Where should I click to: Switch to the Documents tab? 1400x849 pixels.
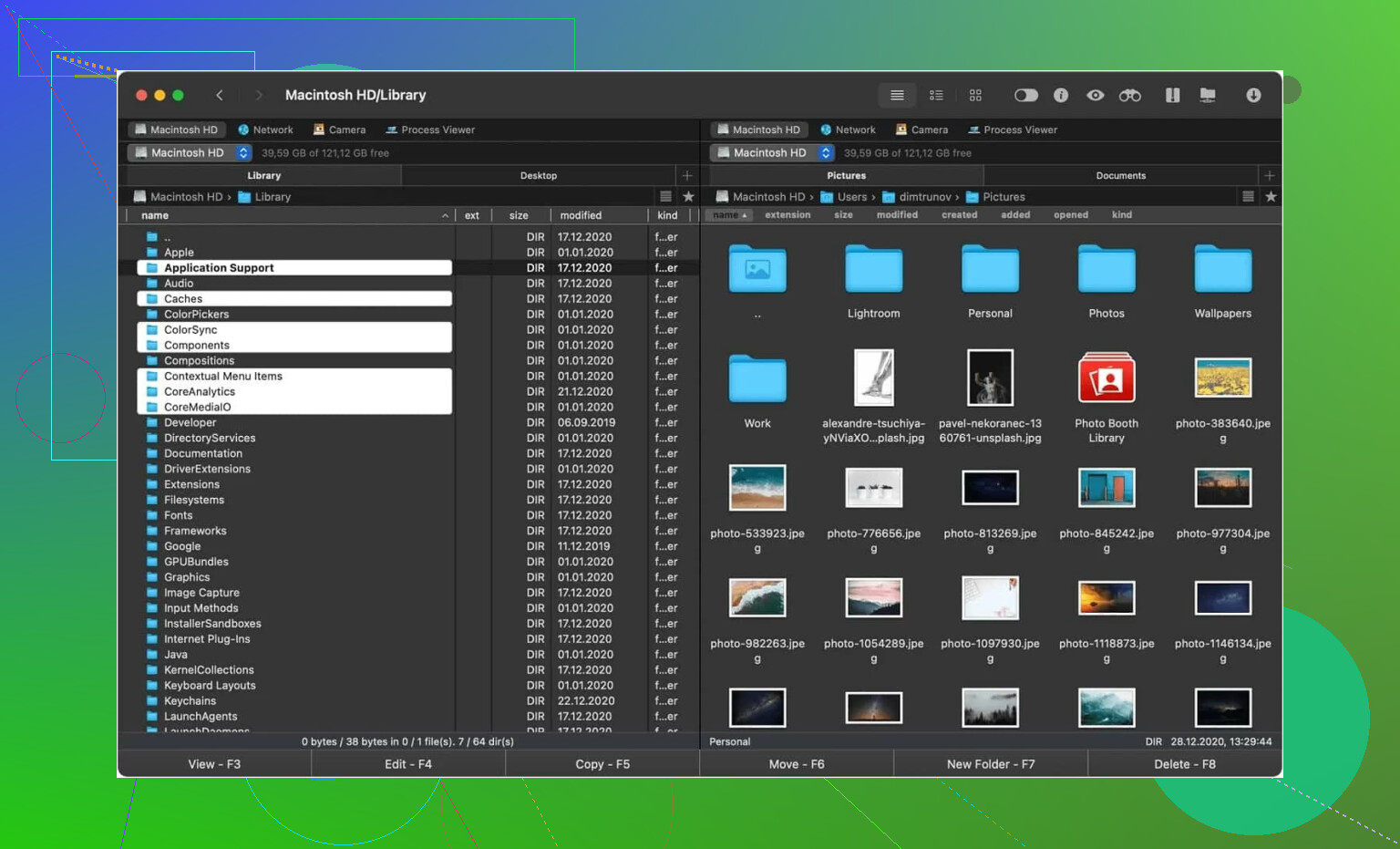1120,176
